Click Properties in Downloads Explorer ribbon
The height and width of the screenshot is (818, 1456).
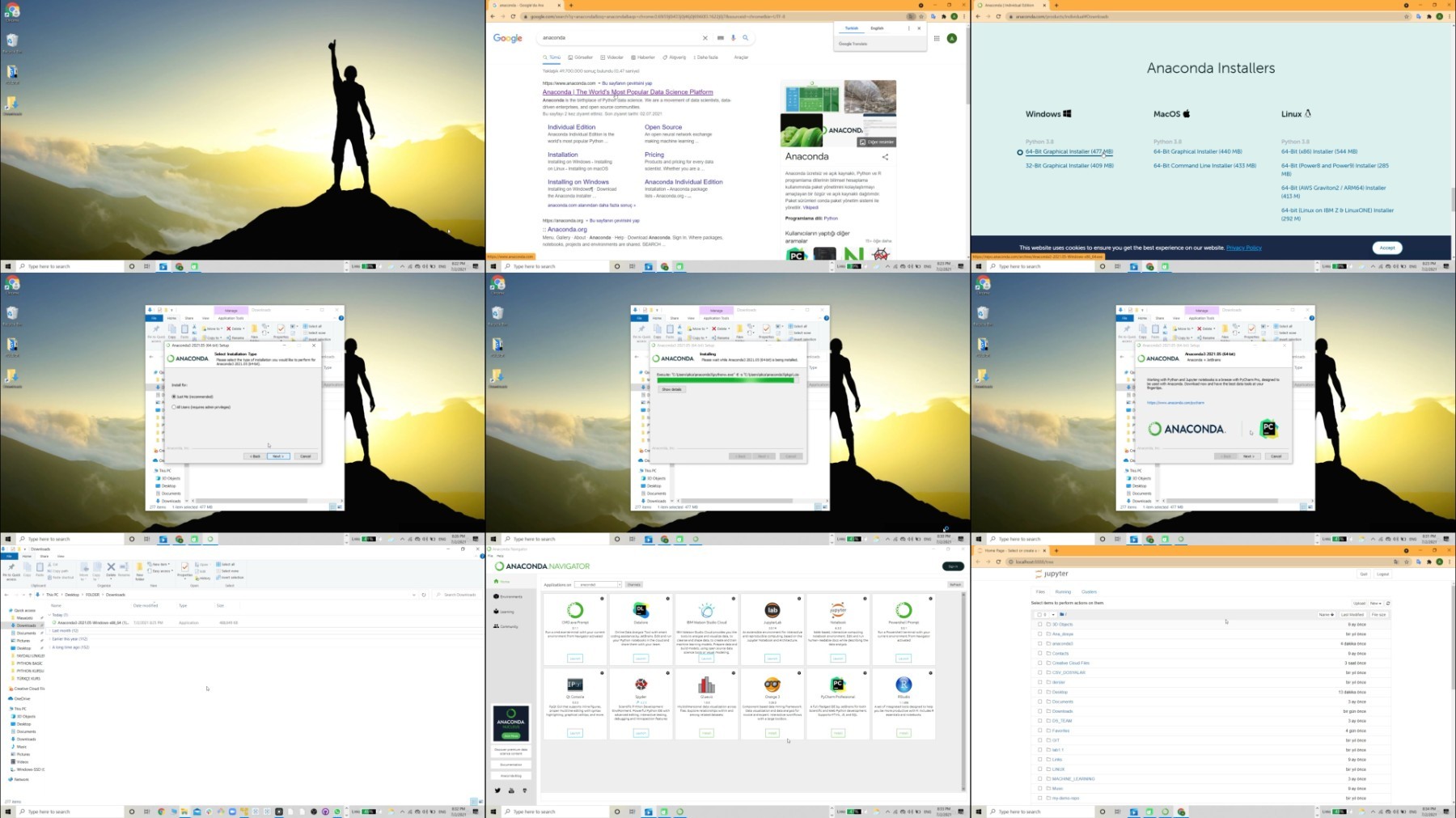[x=184, y=570]
